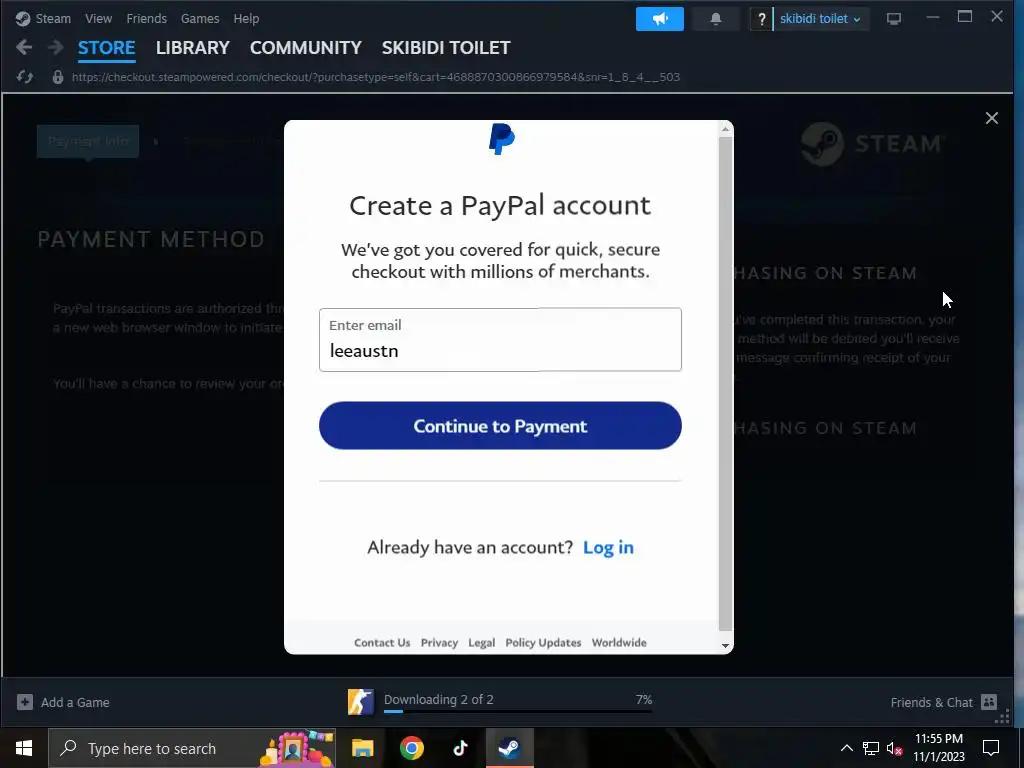The image size is (1024, 768).
Task: Open the Contact Us footer link
Action: [x=382, y=643]
